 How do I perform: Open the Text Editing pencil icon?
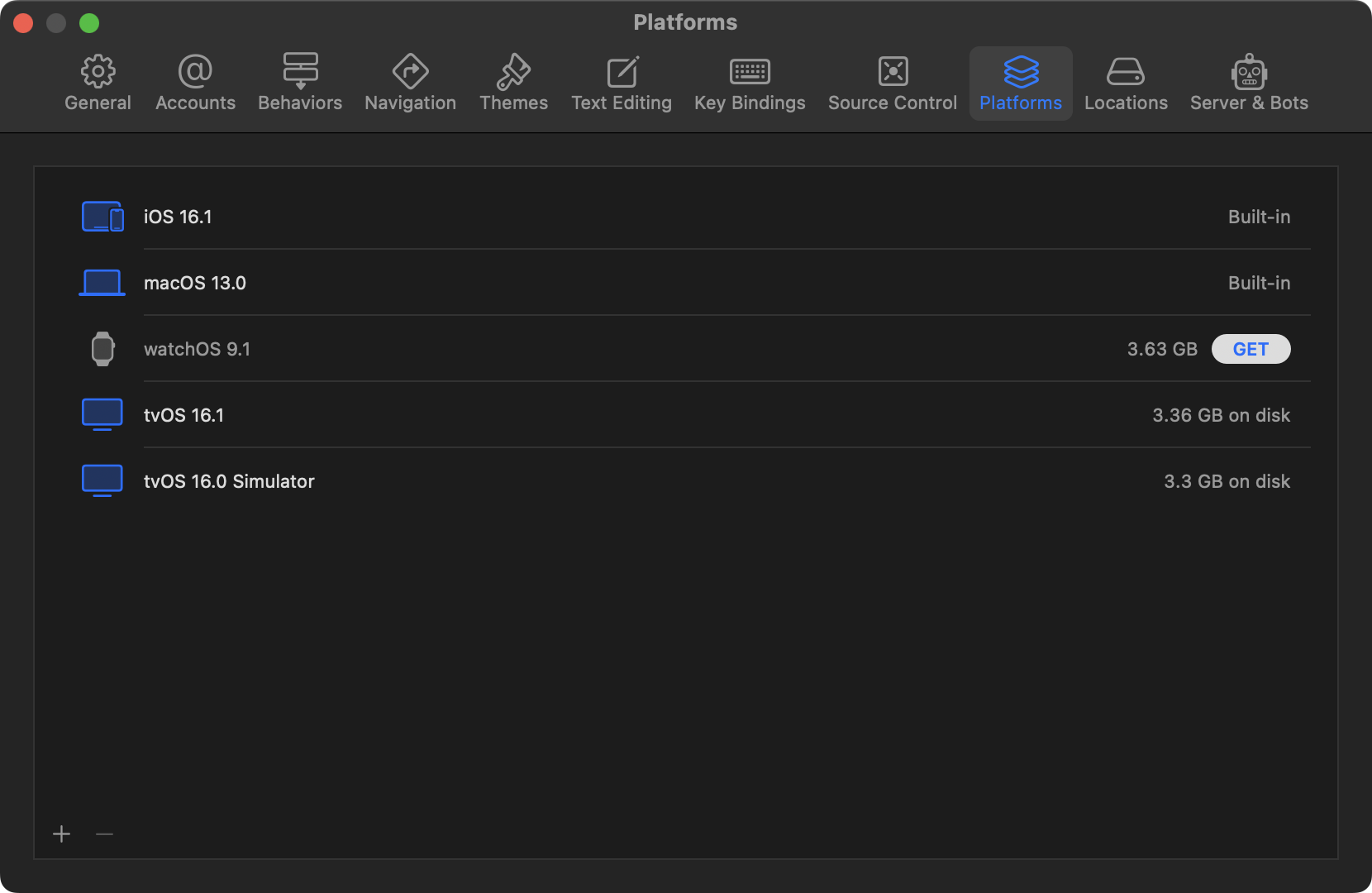point(622,71)
